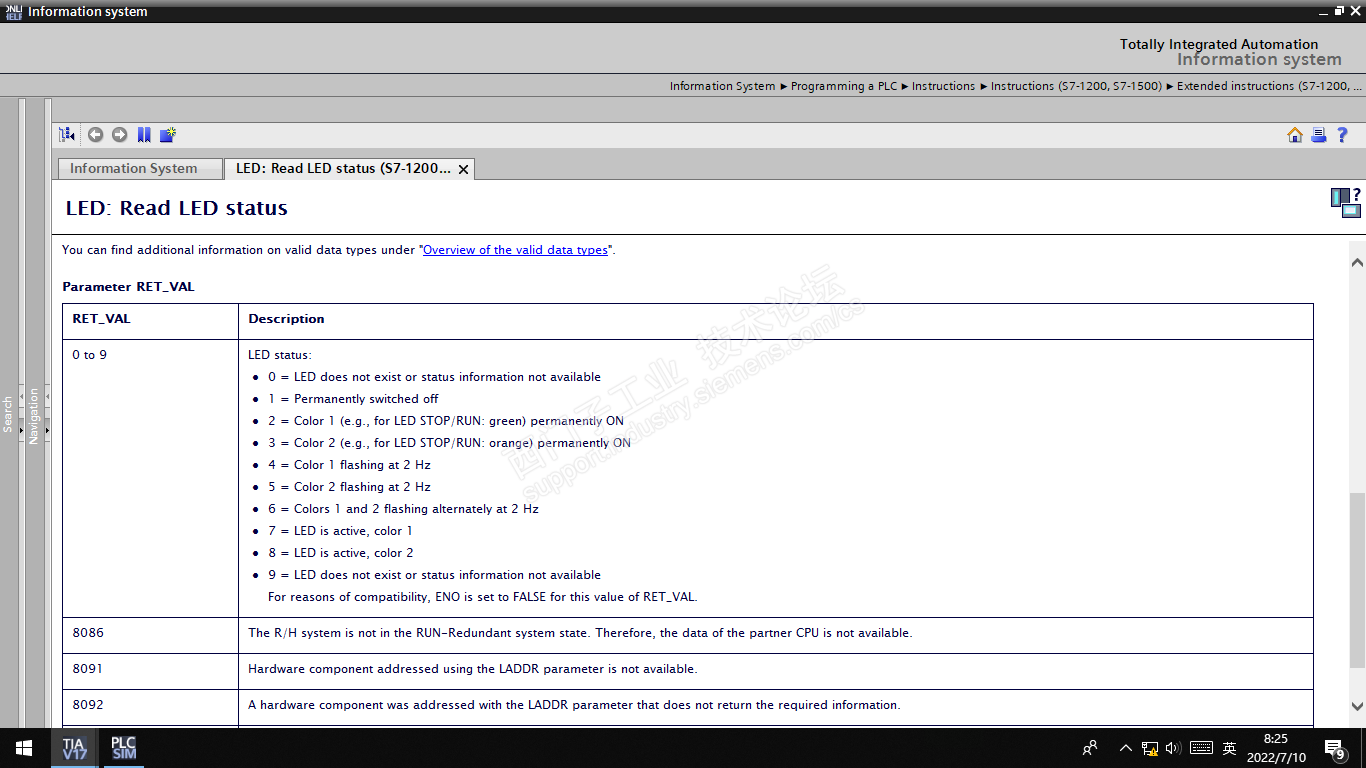Open the Windows Start menu
Screen dimensions: 1366x768
click(24, 748)
